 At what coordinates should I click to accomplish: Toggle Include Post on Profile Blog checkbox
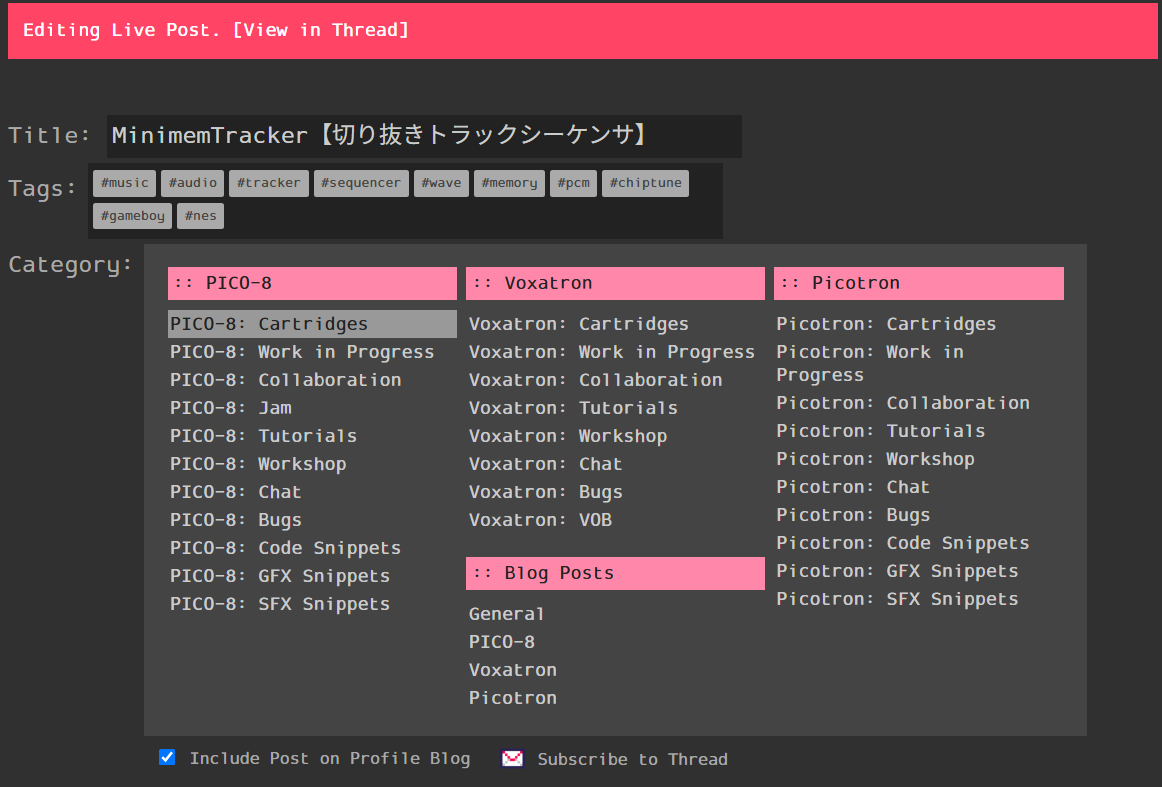[x=167, y=757]
